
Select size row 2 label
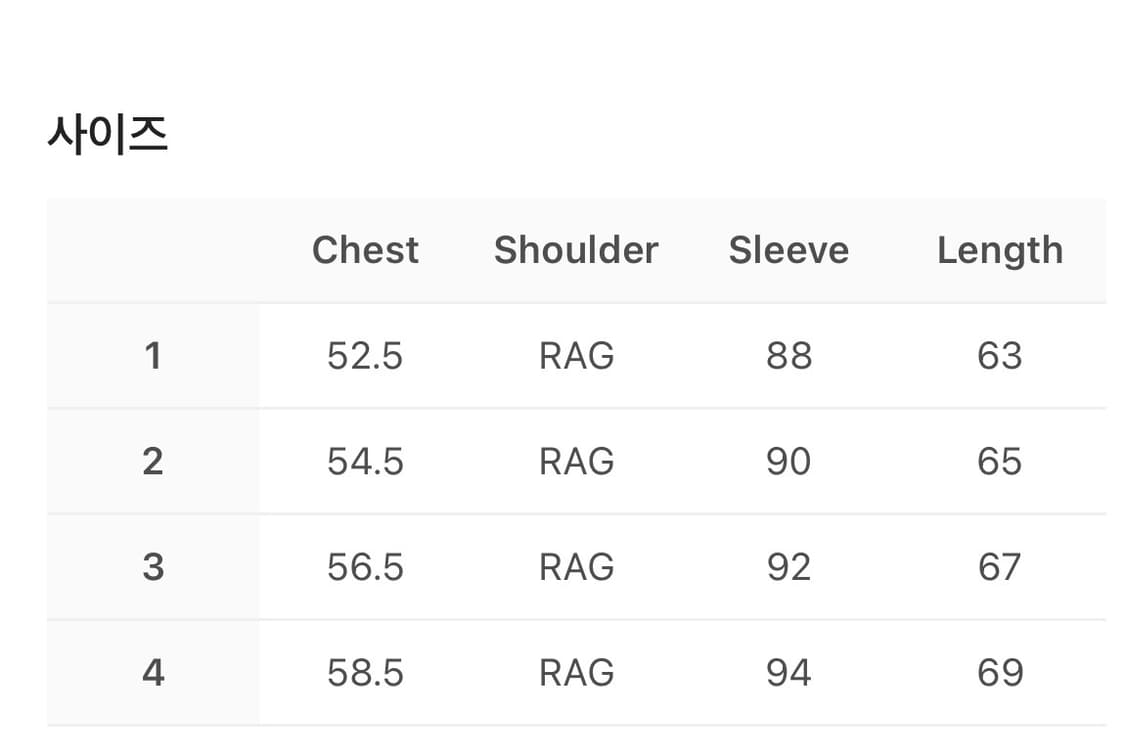(x=153, y=462)
